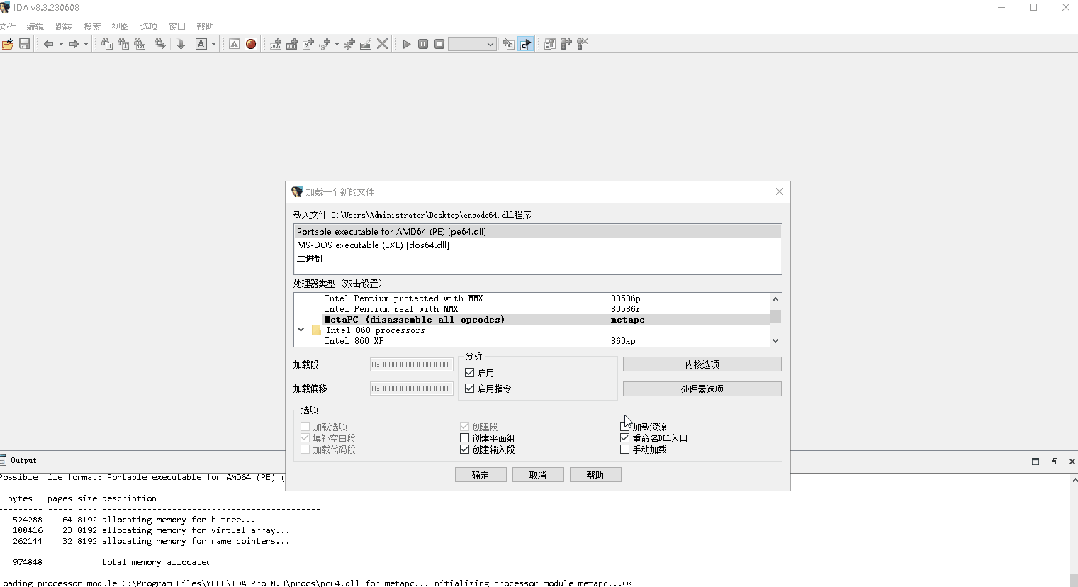Click the 确定 OK button
This screenshot has height=587, width=1078.
click(481, 475)
